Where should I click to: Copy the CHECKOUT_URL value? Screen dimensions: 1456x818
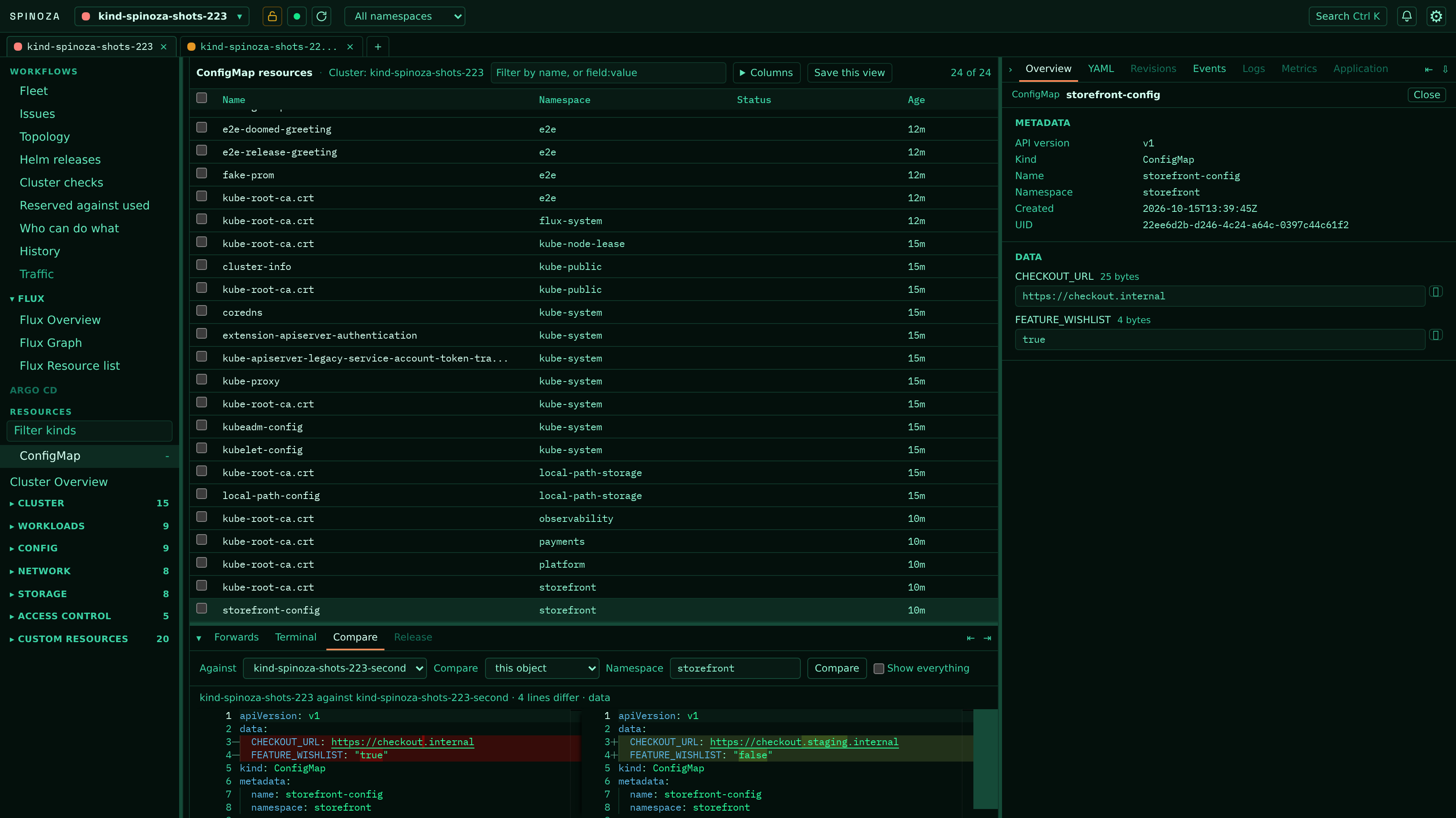coord(1436,292)
